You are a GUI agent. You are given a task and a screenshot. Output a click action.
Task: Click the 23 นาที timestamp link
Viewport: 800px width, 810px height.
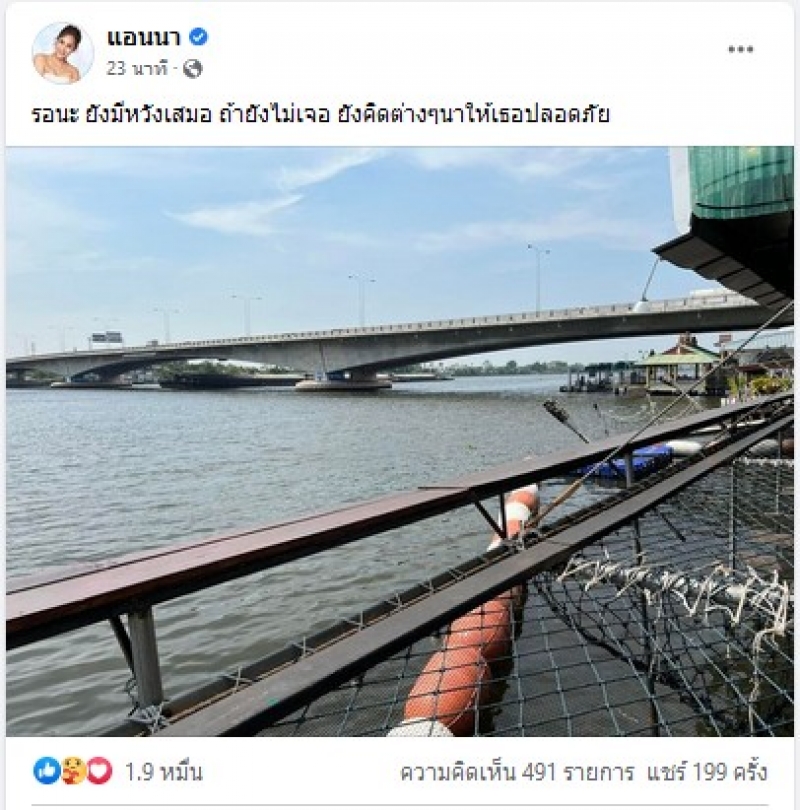137,69
